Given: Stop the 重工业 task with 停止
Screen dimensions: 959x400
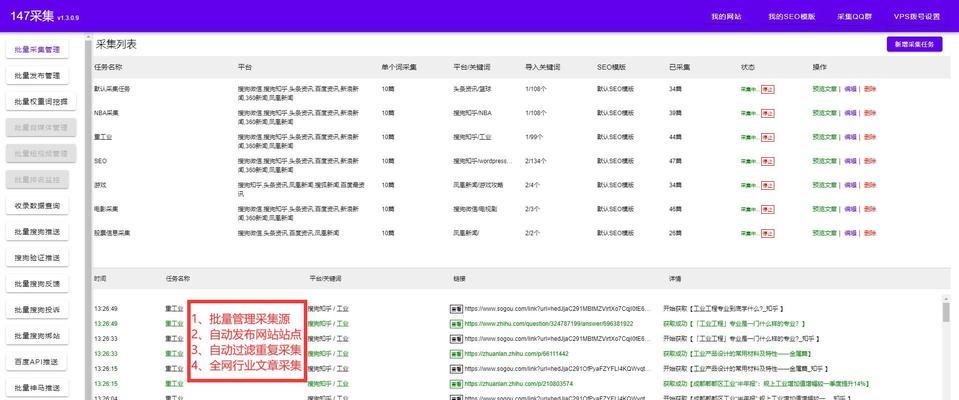Looking at the screenshot, I should (768, 137).
